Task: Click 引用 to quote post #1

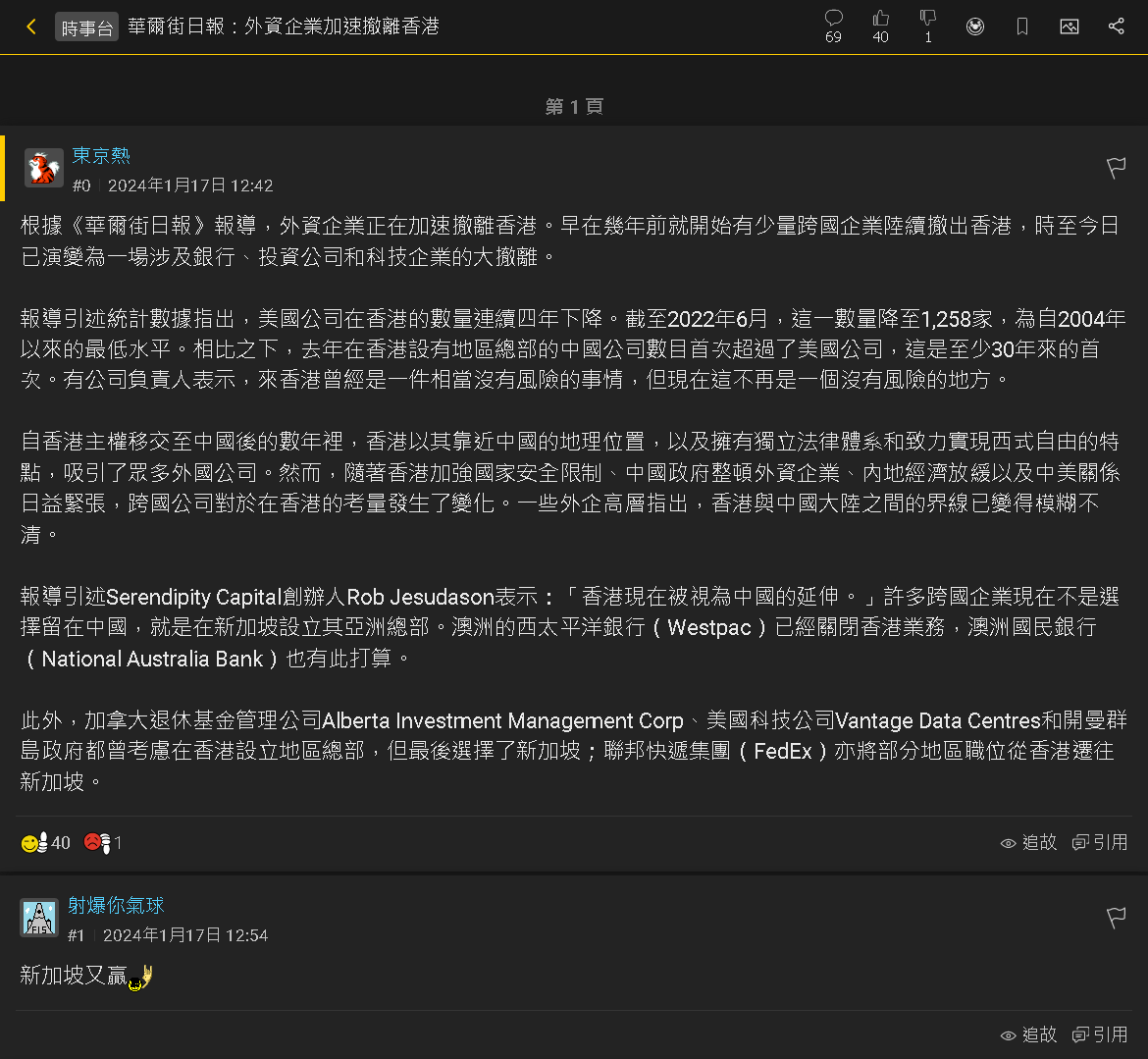Action: pyautogui.click(x=1100, y=1034)
